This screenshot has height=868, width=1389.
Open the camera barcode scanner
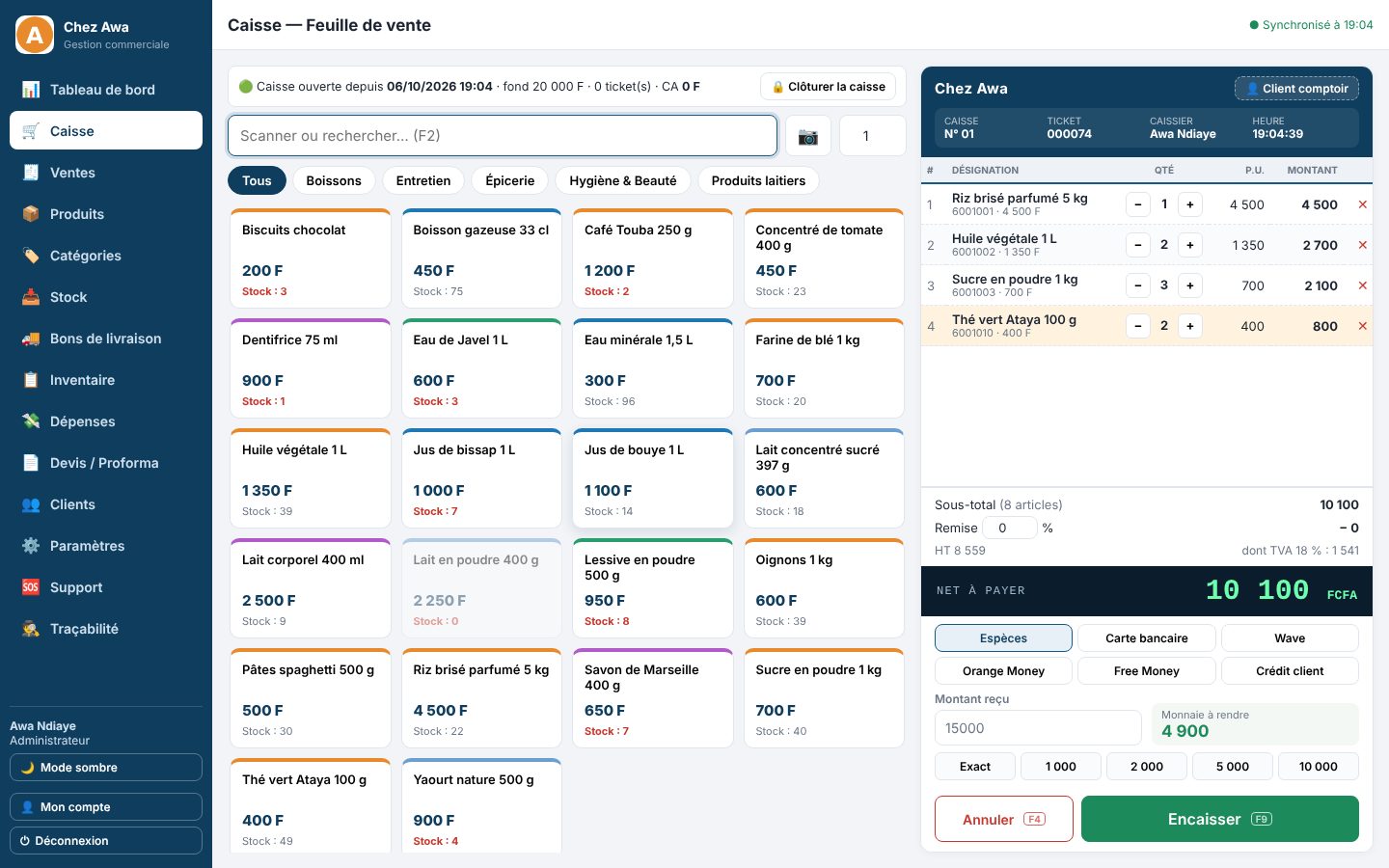[808, 136]
